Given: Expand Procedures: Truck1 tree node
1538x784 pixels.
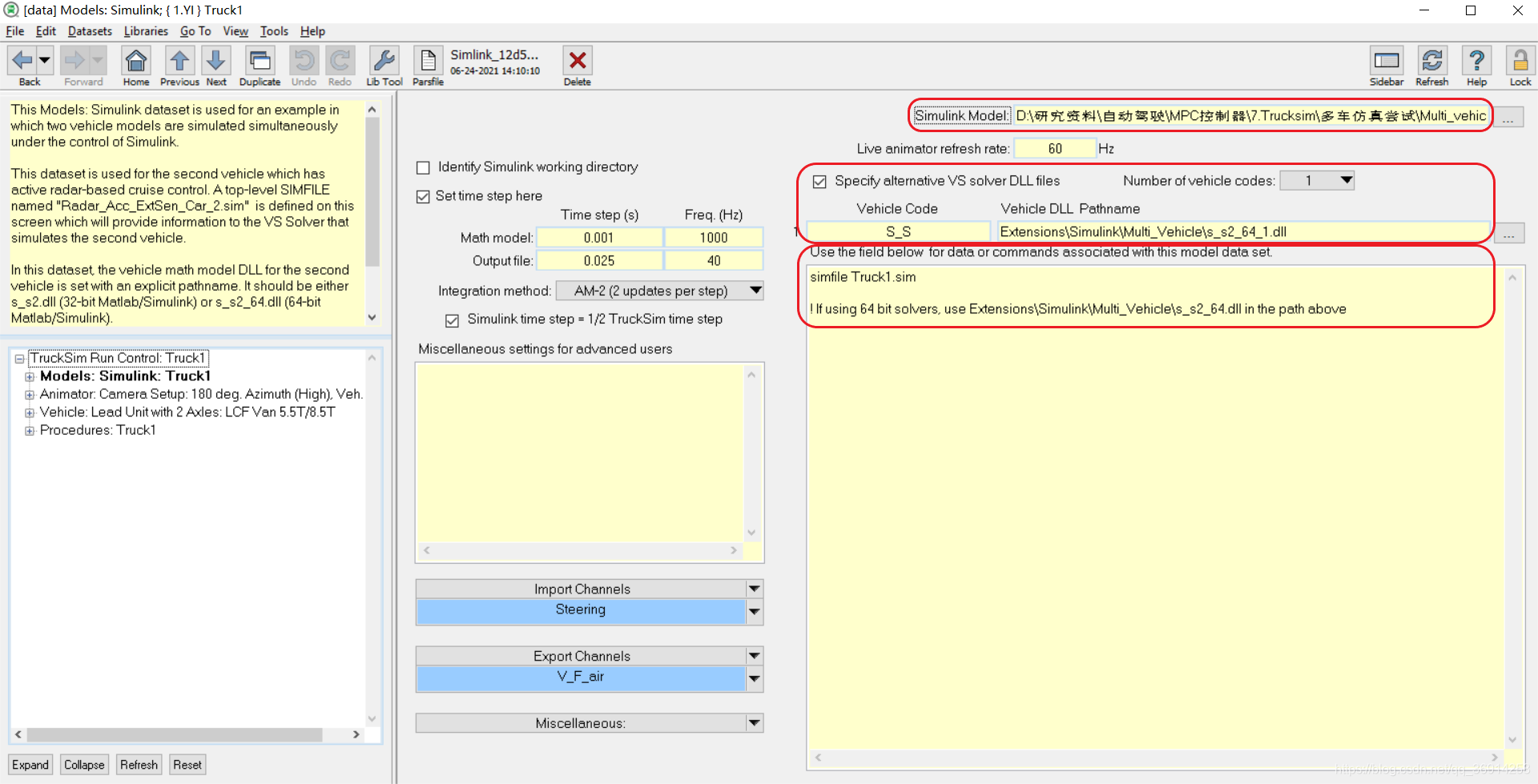Looking at the screenshot, I should pos(30,431).
